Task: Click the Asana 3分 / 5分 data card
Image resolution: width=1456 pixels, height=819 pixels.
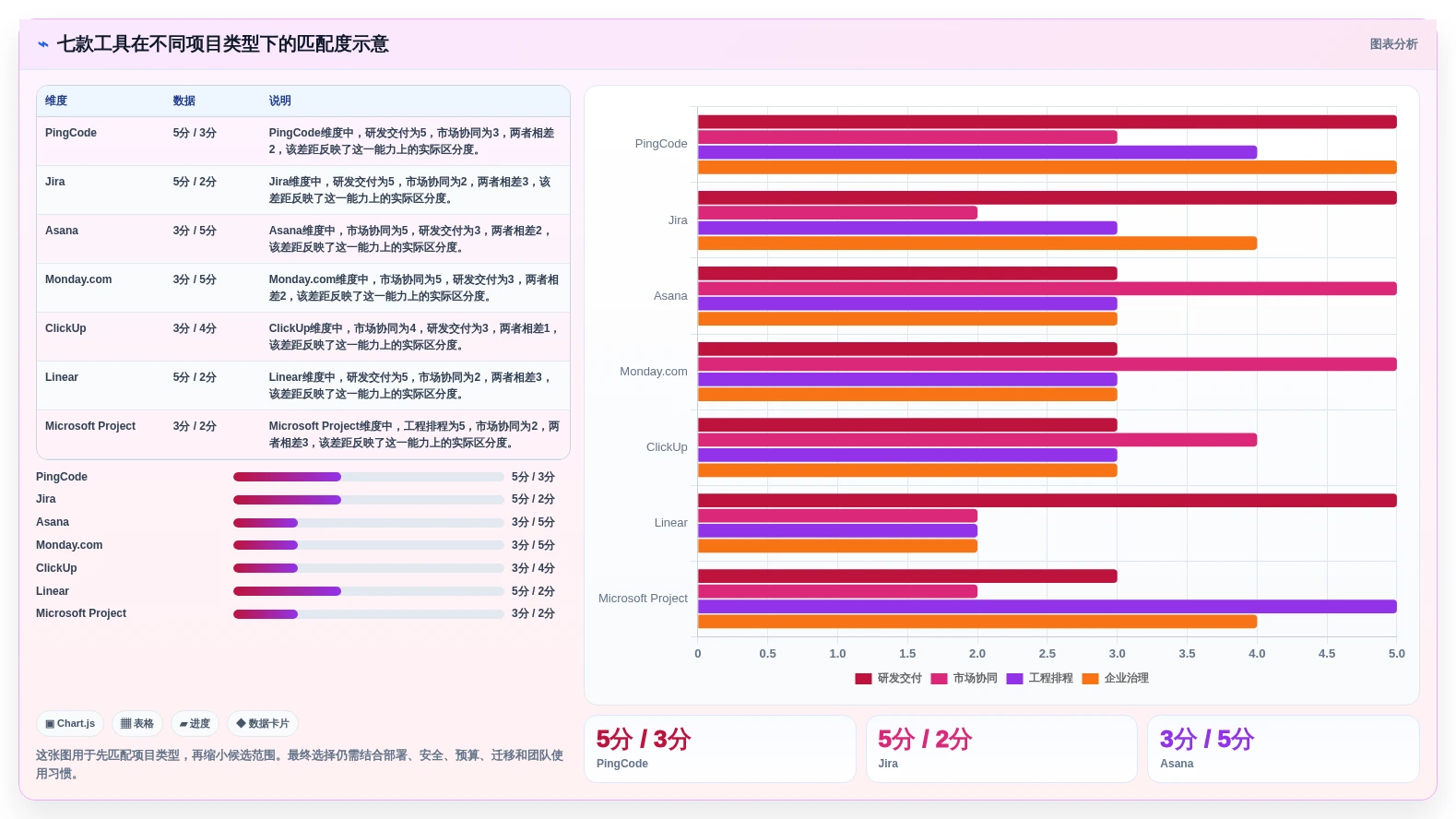Action: click(x=1284, y=749)
